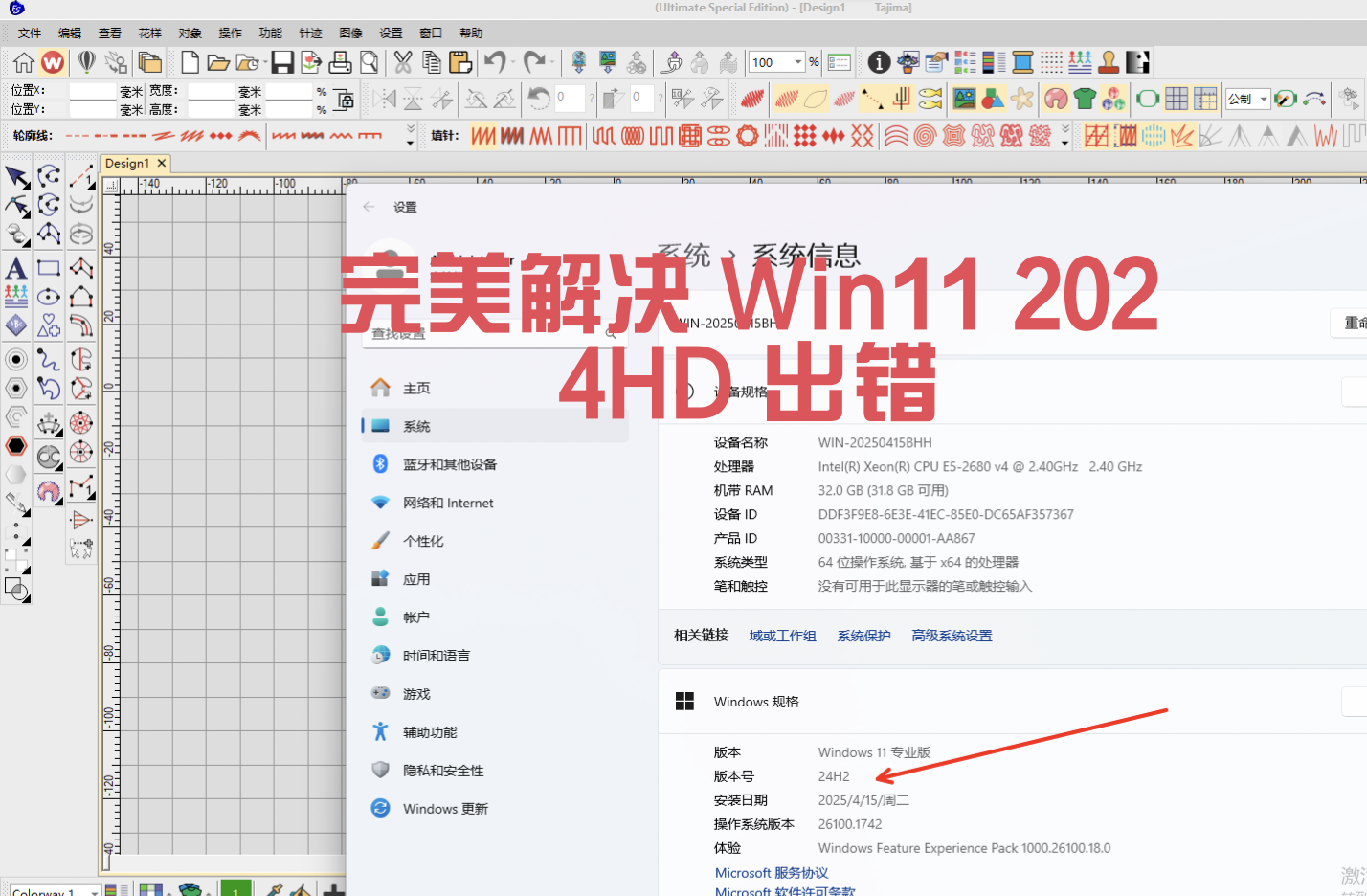Toggle the colored shapes vector display icon
This screenshot has width=1367, height=896.
tap(994, 99)
